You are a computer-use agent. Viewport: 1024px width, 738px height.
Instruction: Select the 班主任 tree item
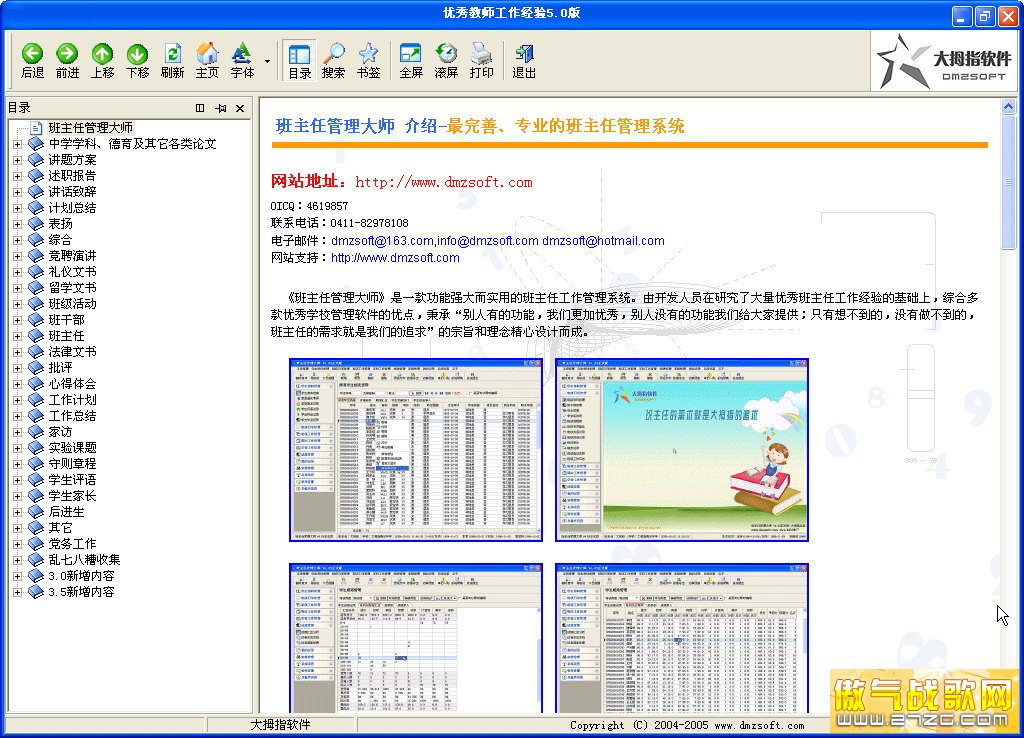tap(66, 336)
